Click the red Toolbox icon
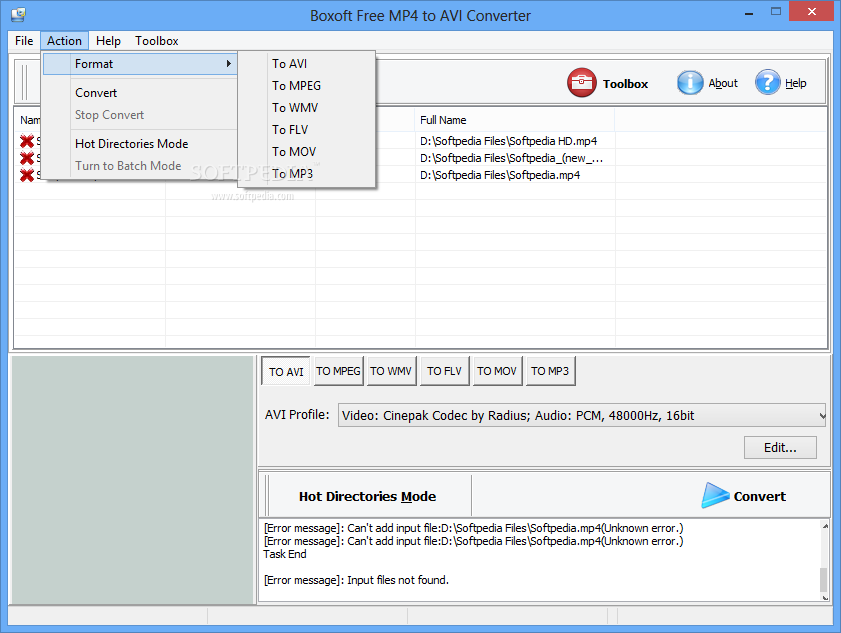 [x=581, y=83]
